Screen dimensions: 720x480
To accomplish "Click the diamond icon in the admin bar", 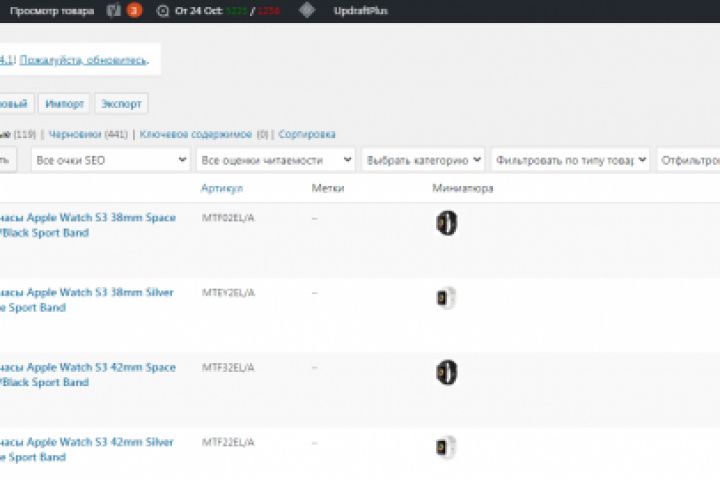I will pyautogui.click(x=307, y=11).
